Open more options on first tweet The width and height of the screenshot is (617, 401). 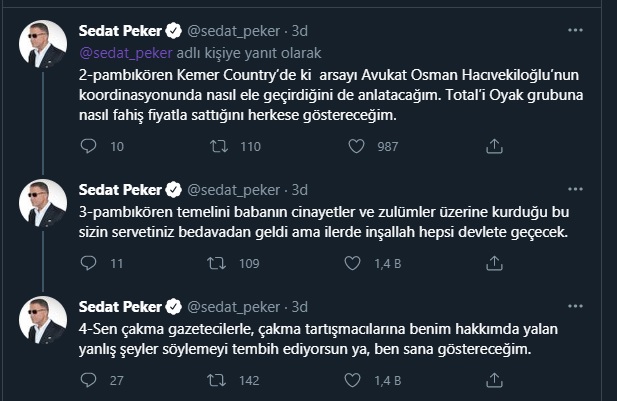pos(575,31)
